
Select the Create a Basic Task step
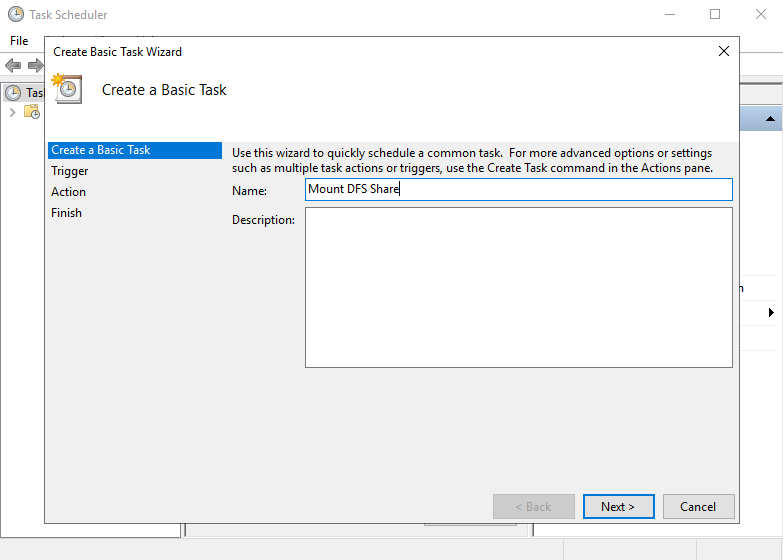click(101, 150)
